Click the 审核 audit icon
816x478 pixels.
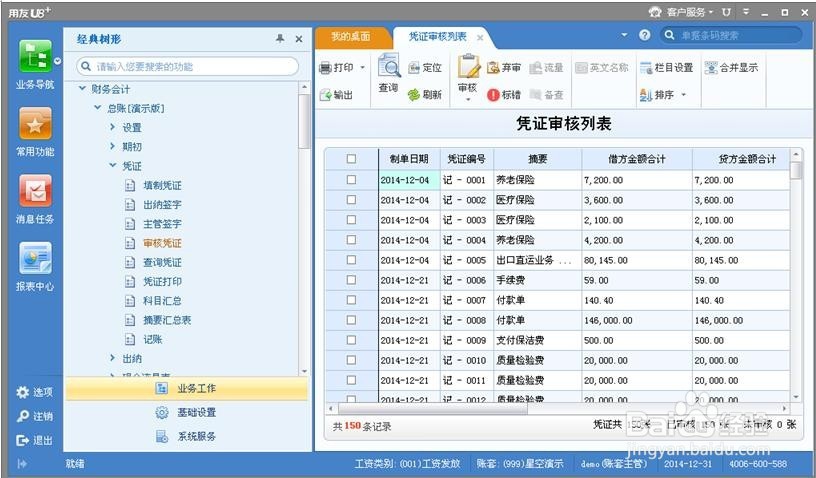468,67
